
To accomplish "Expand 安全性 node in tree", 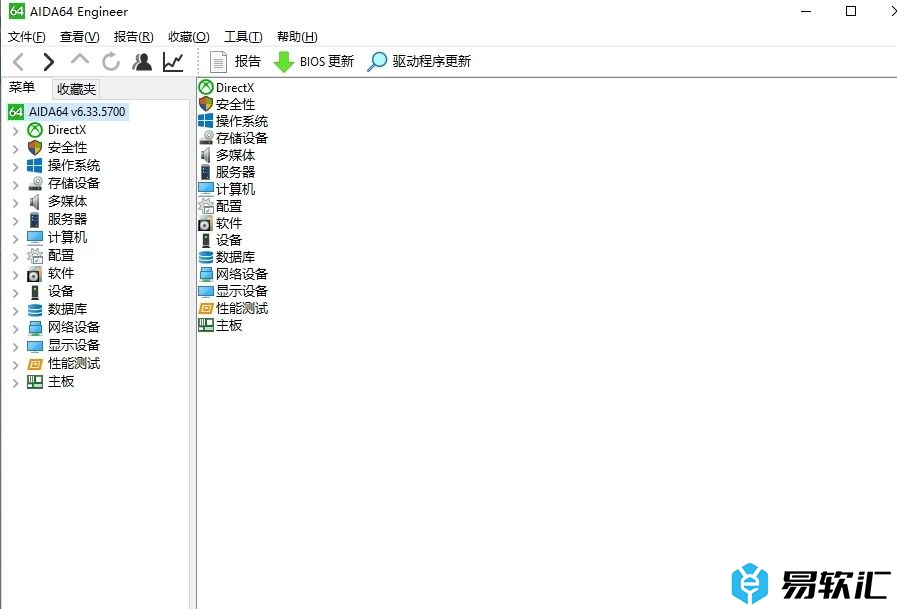I will tap(15, 149).
